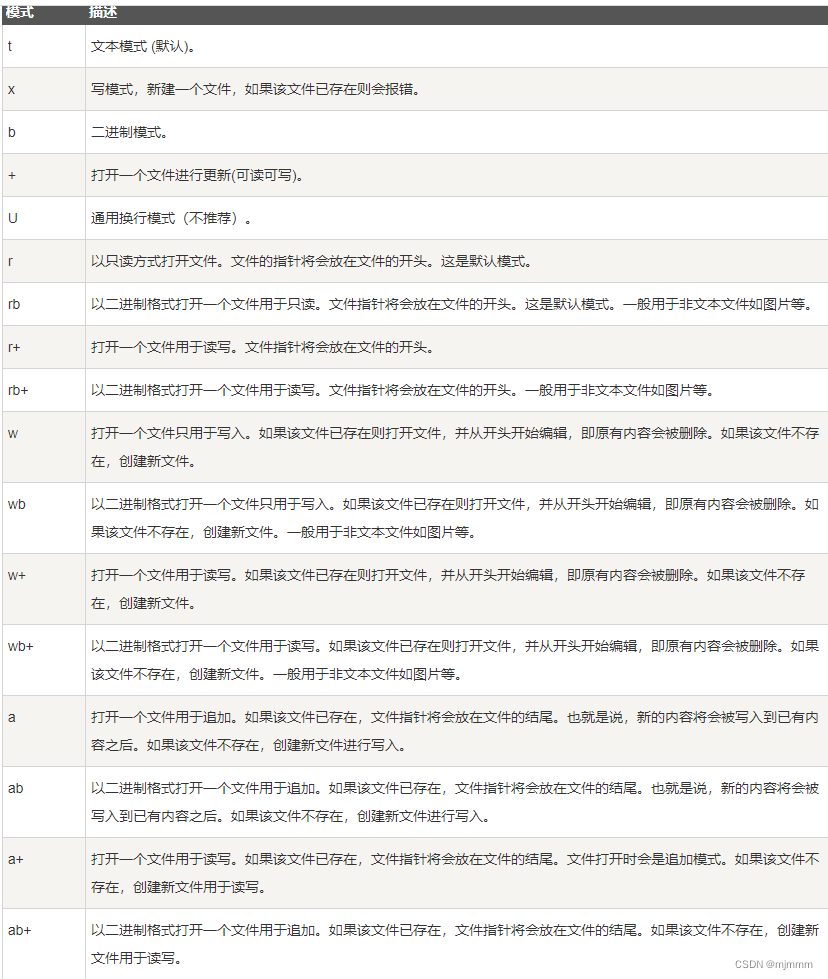Select the 'rb+' mode cell
This screenshot has height=979, width=828.
pyautogui.click(x=44, y=390)
